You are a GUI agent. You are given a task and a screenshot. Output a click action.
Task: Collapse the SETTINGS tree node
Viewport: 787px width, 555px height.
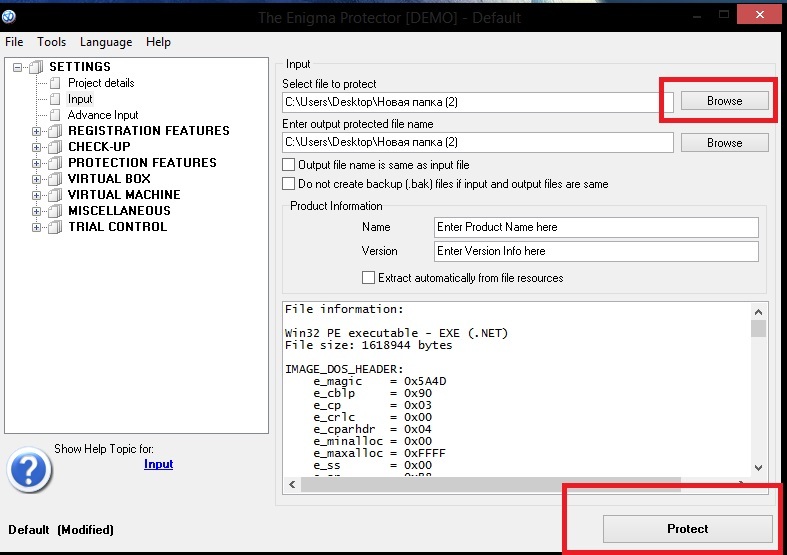coord(18,67)
